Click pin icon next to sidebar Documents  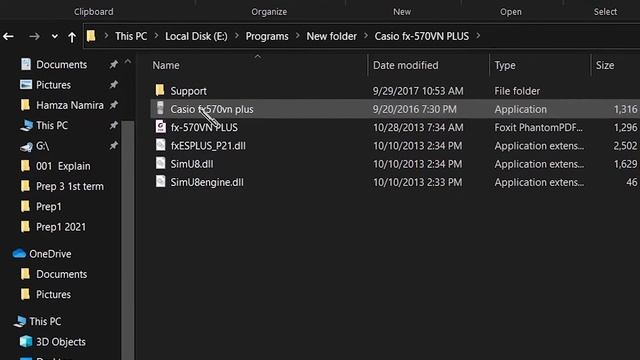tap(113, 64)
